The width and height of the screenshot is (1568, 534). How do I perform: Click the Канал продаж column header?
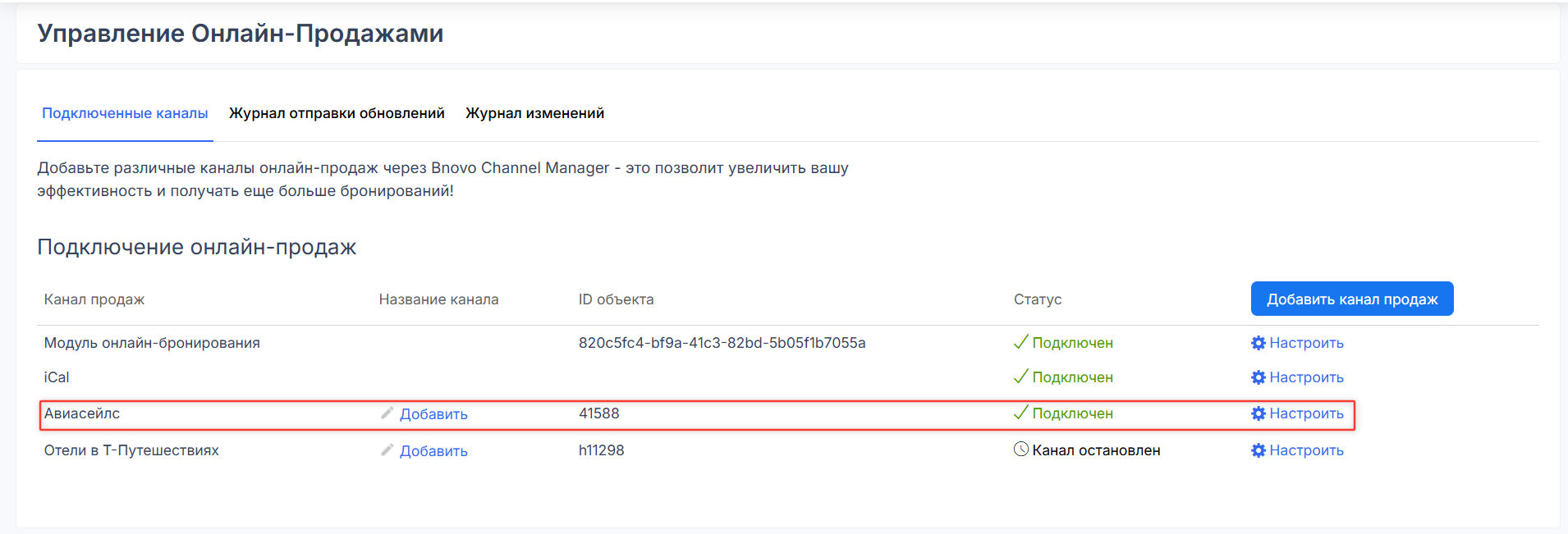point(94,299)
